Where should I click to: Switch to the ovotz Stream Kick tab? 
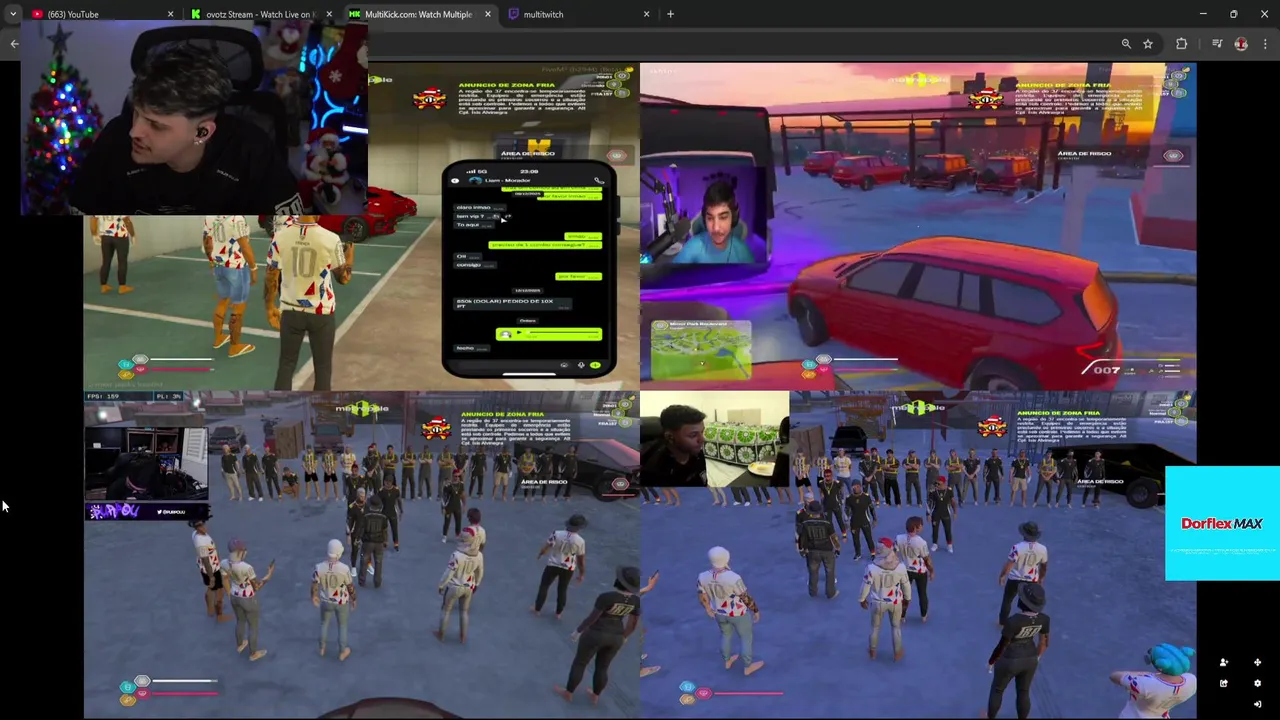[262, 14]
